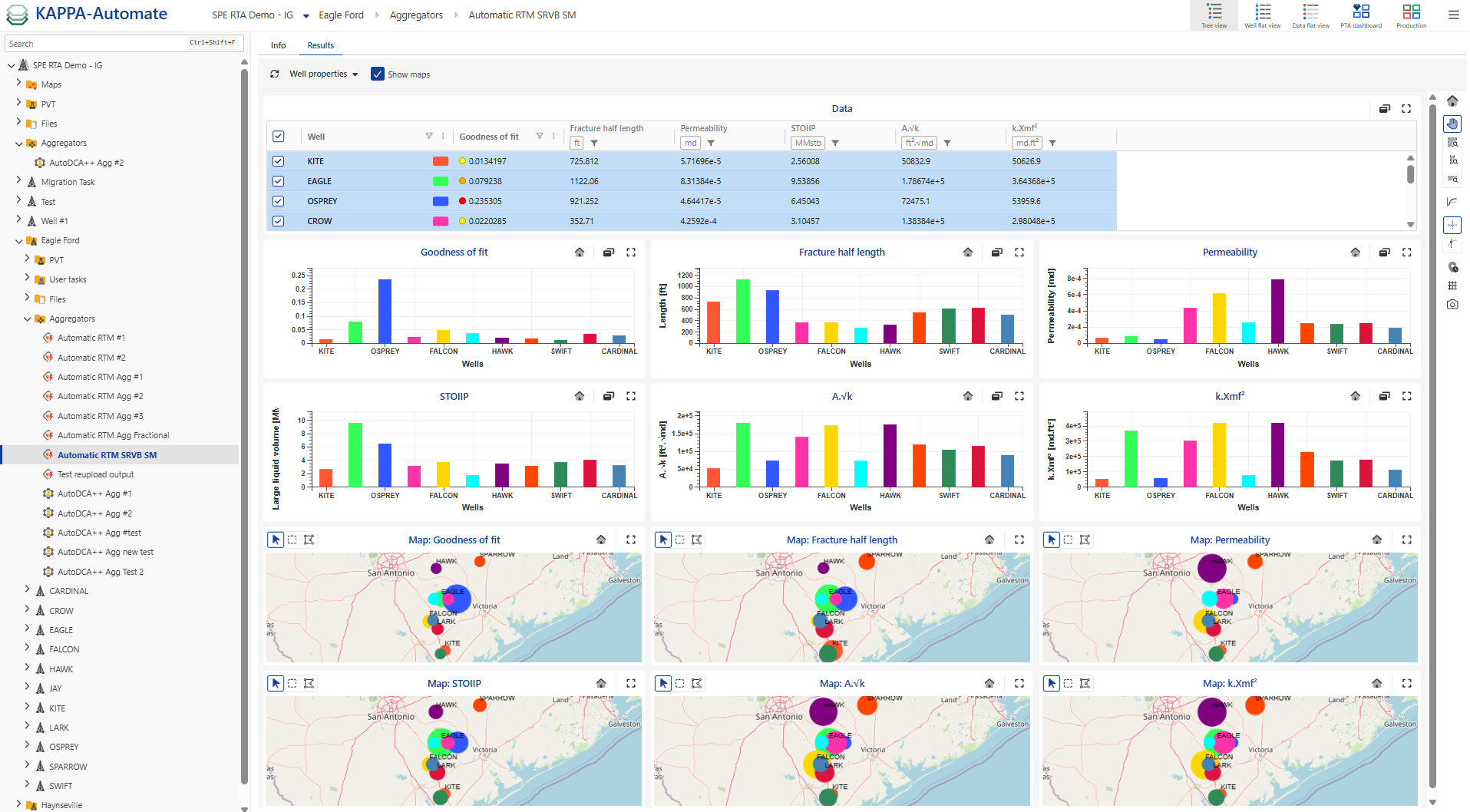Reset the Goodness of fit chart view
The width and height of the screenshot is (1470, 812).
tap(580, 253)
